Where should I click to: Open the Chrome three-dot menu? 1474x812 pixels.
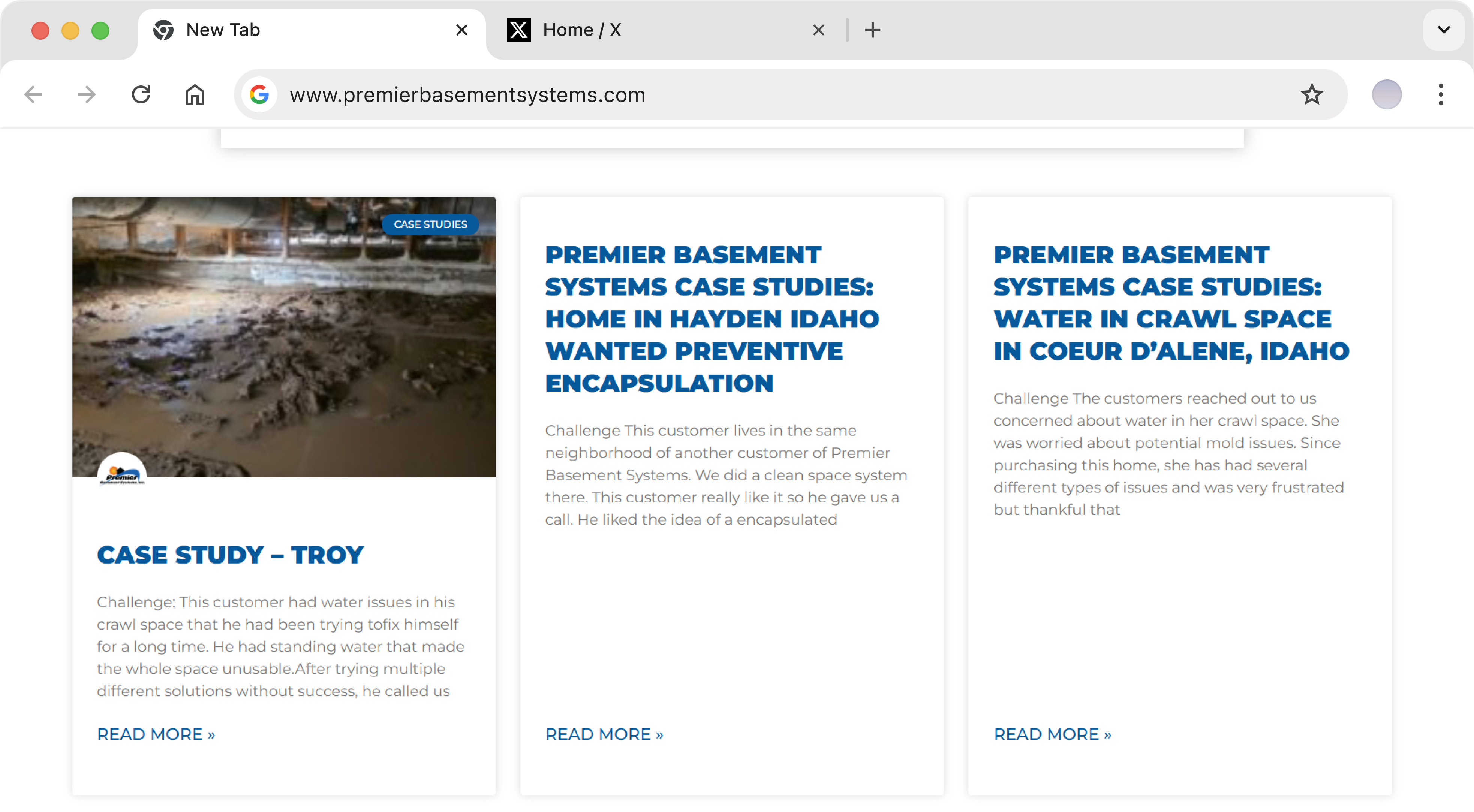1440,94
